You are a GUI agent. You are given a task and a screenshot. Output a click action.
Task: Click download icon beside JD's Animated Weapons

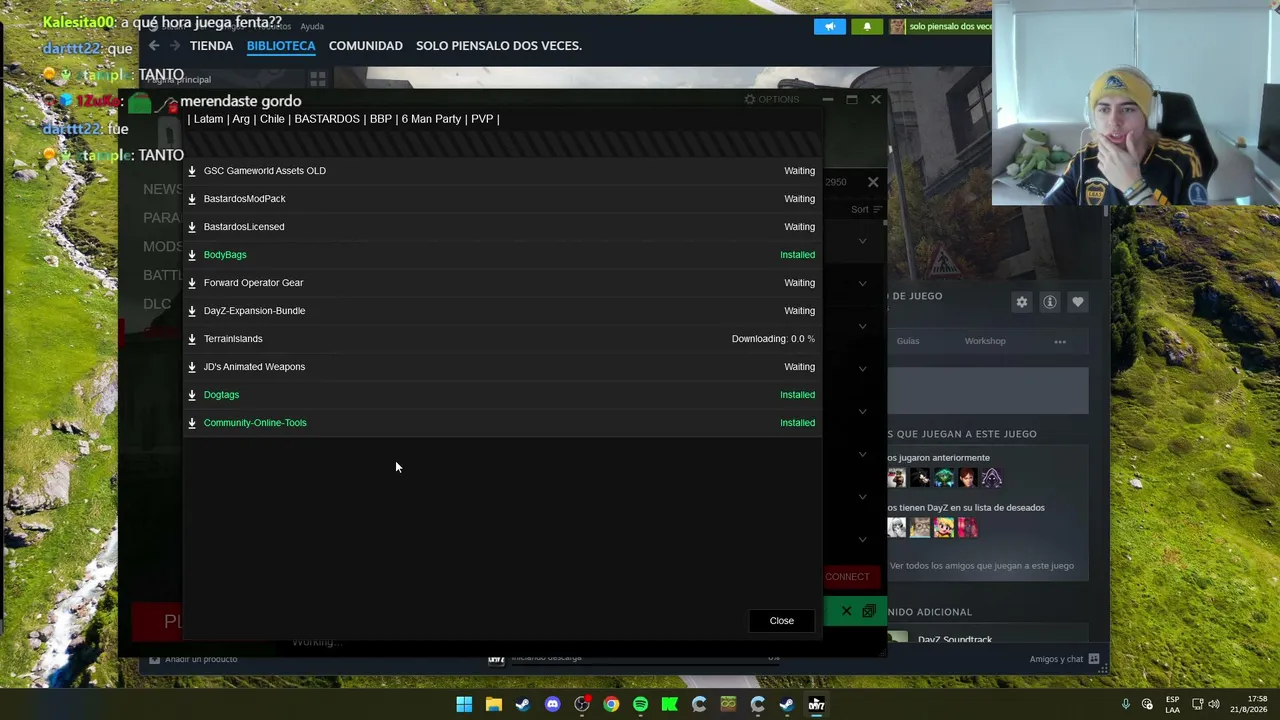tap(192, 367)
